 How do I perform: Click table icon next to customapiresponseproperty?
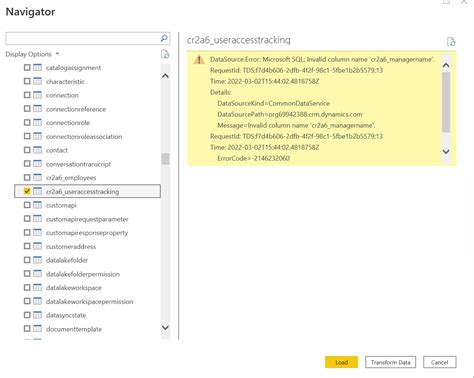(x=38, y=232)
